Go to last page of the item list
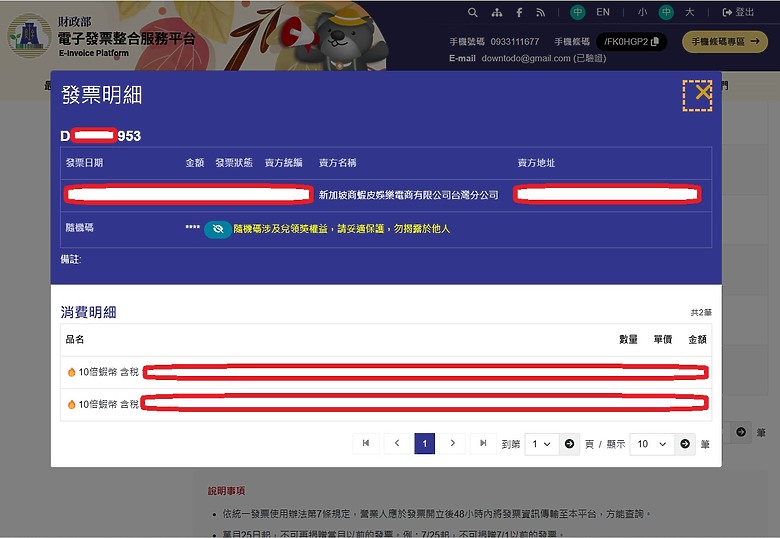780x538 pixels. (x=483, y=443)
